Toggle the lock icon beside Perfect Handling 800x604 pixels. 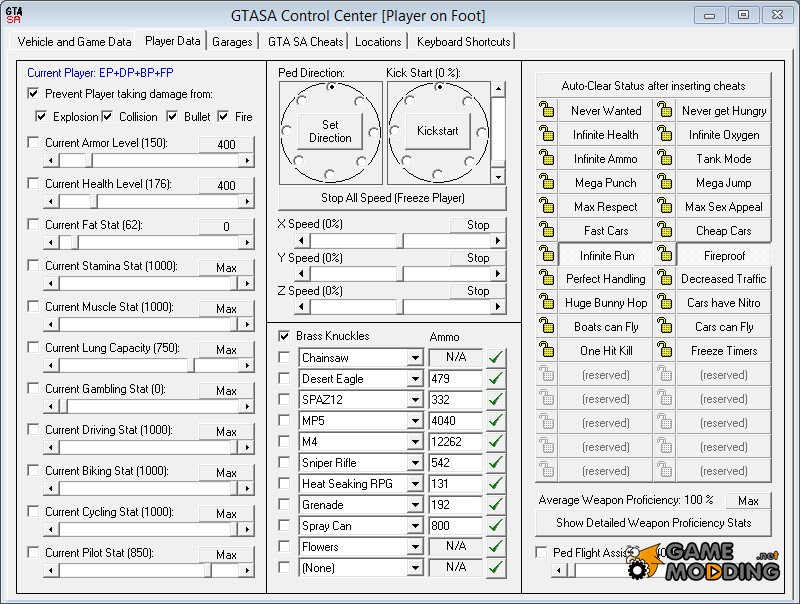546,278
